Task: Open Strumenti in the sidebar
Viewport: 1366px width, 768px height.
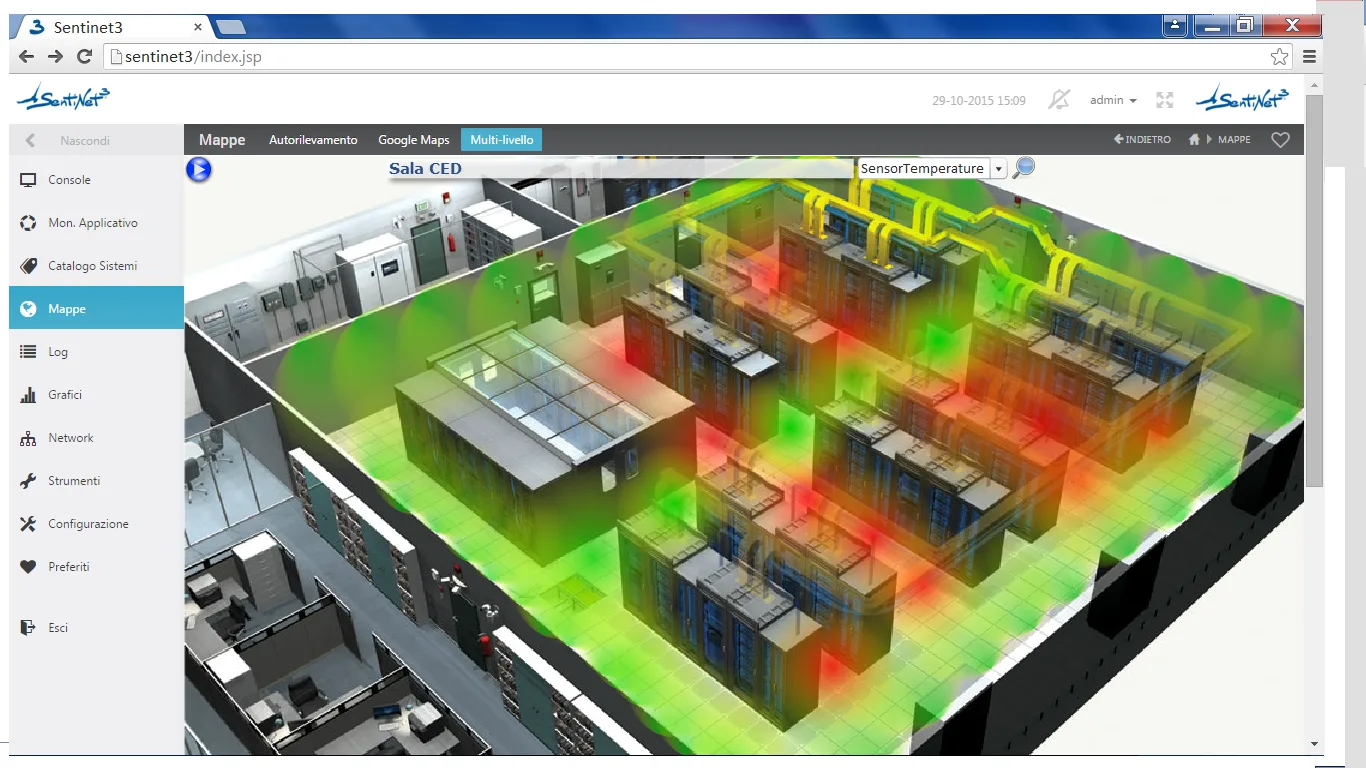Action: pyautogui.click(x=96, y=481)
